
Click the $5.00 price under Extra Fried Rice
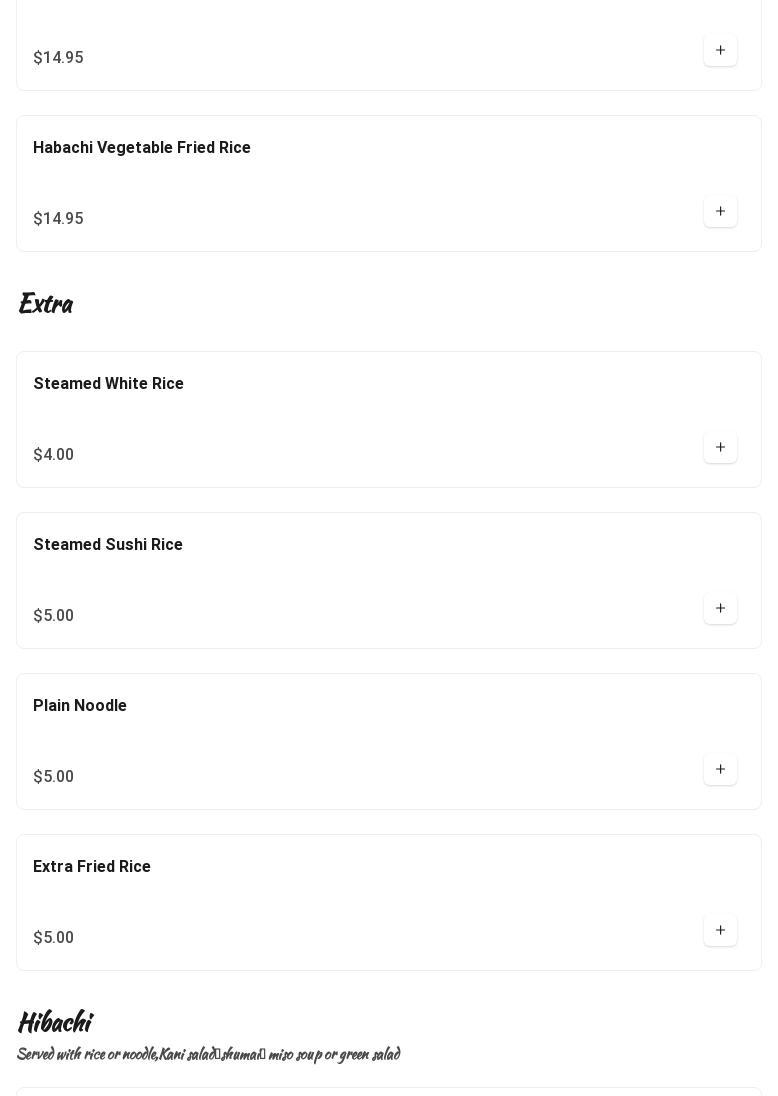coord(54,938)
